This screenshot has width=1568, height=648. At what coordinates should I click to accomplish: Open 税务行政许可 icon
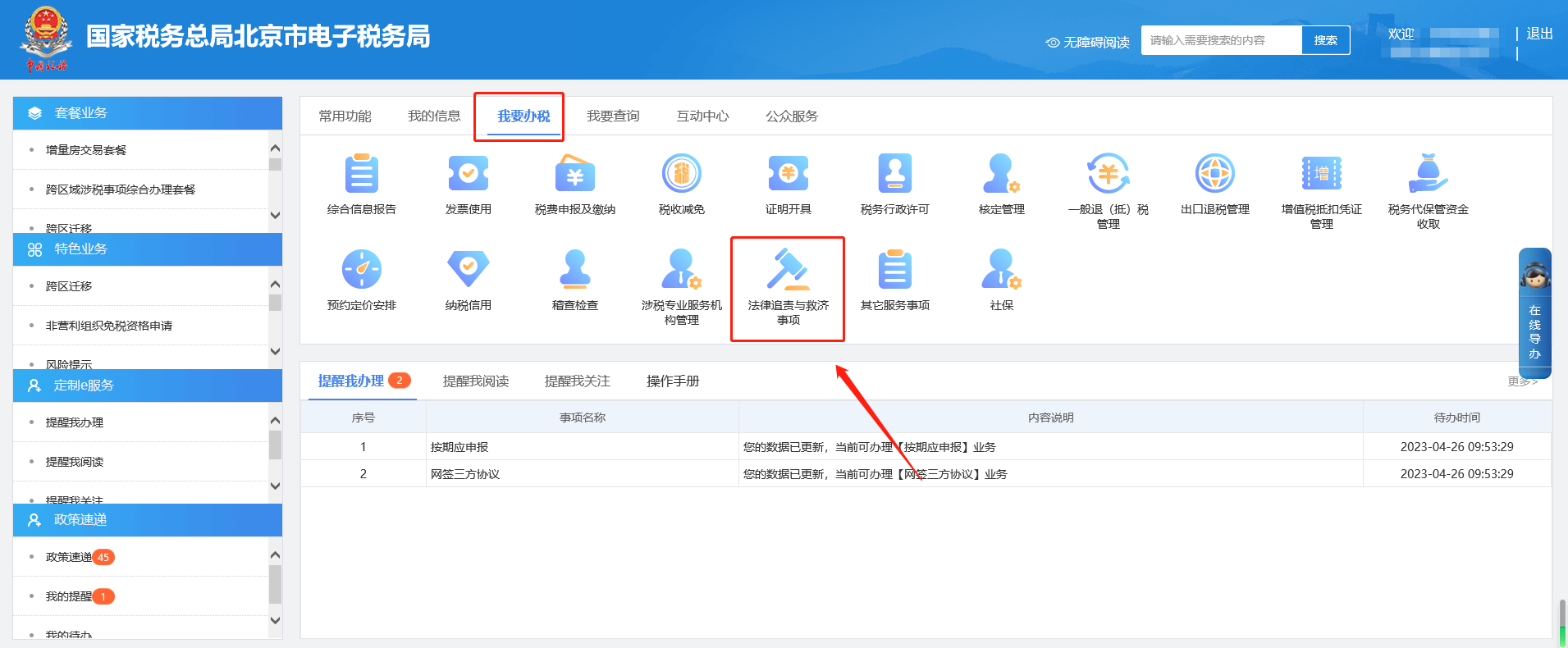coord(895,174)
